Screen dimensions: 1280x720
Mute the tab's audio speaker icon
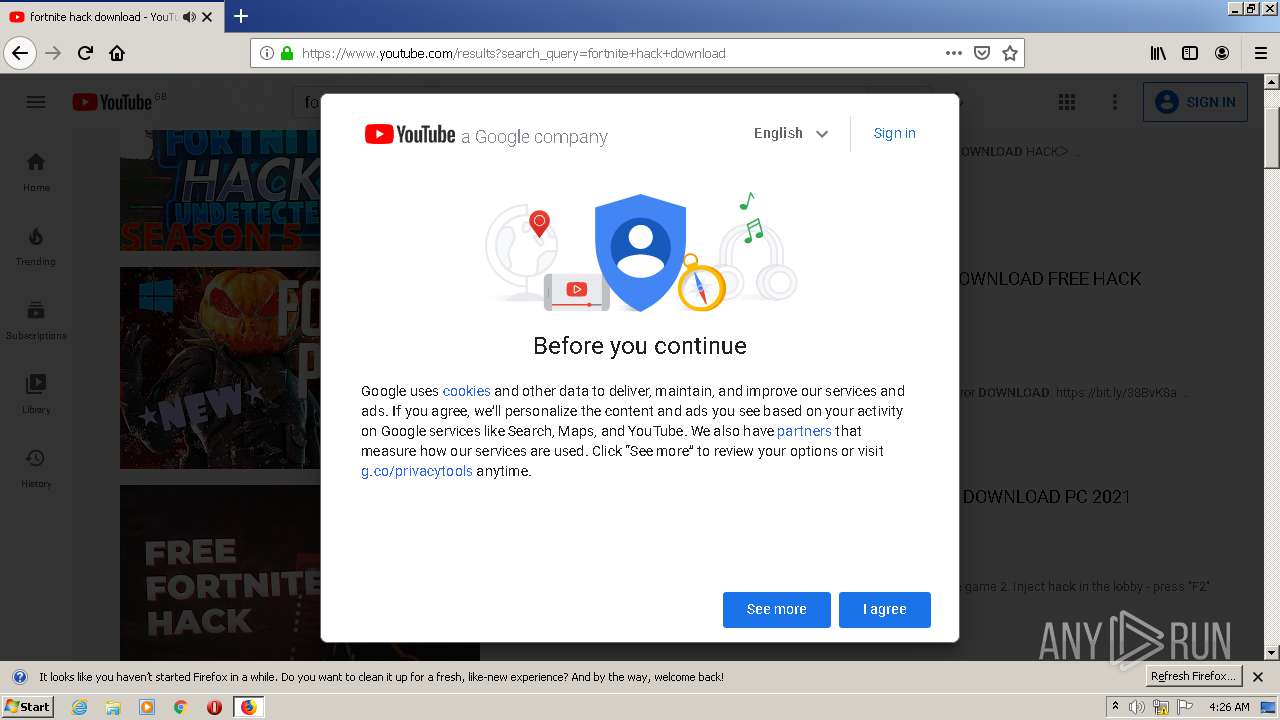pos(189,17)
